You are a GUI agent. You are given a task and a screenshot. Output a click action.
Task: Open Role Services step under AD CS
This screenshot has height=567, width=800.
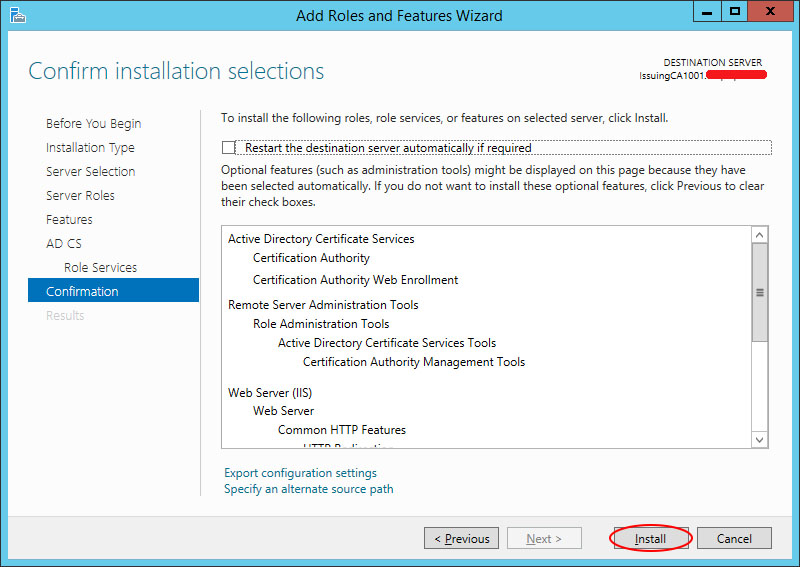coord(101,267)
